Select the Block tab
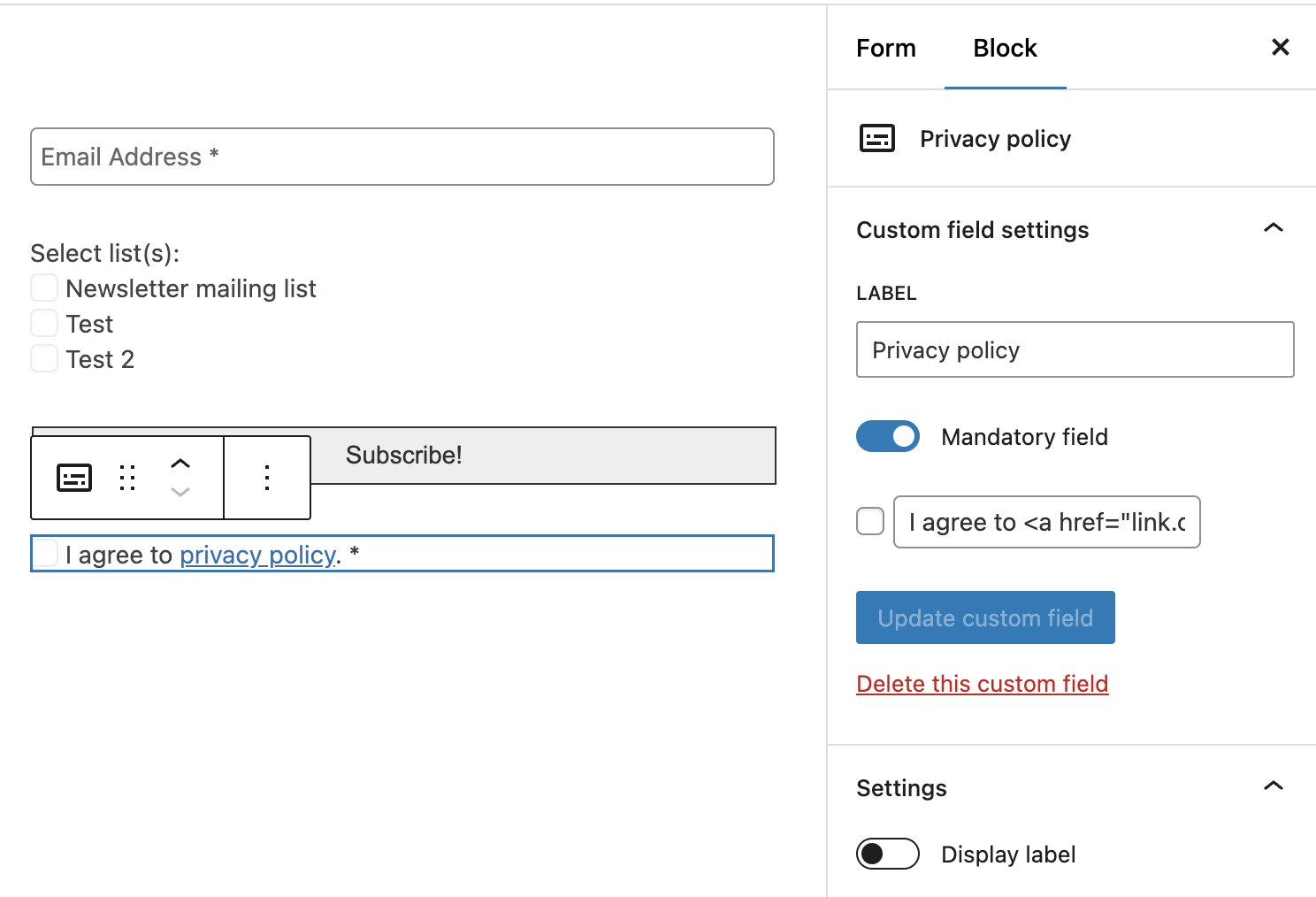The height and width of the screenshot is (897, 1316). click(1005, 49)
